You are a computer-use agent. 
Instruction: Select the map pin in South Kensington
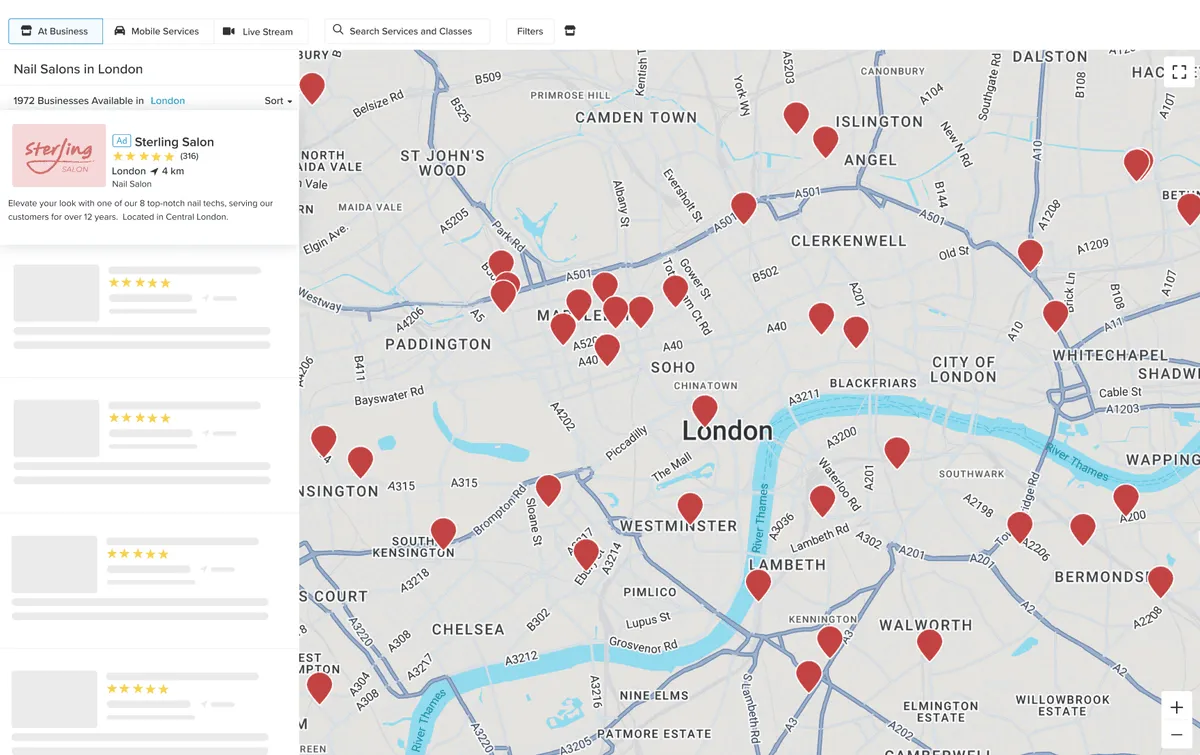point(443,534)
